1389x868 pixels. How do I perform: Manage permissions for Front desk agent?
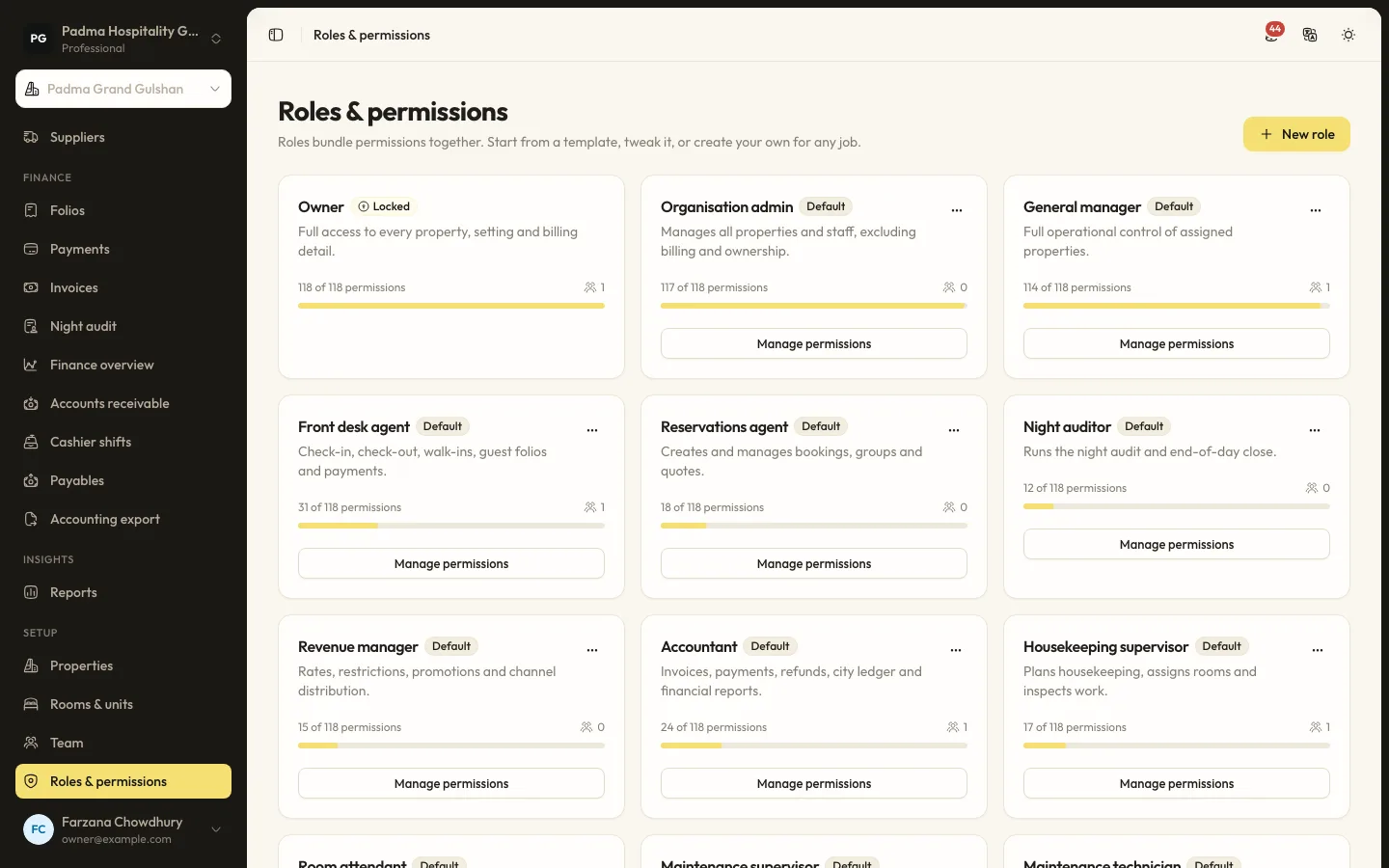(451, 563)
